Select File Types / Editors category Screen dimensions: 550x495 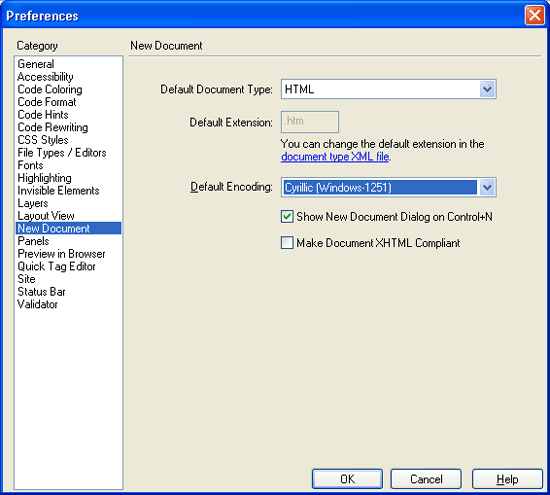click(x=62, y=153)
